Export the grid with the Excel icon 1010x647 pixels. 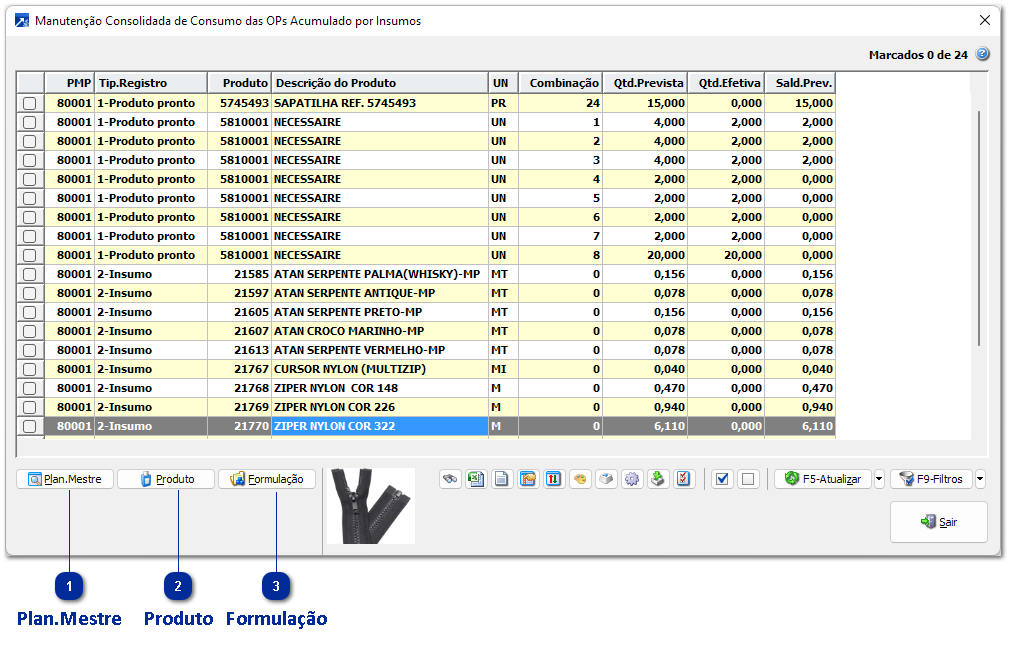click(476, 479)
